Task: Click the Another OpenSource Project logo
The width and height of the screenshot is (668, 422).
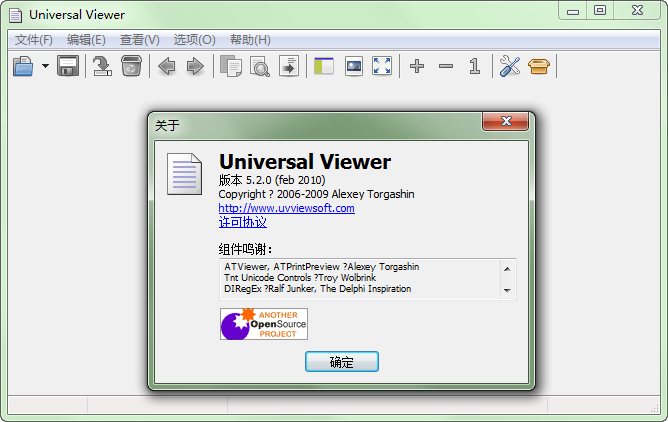Action: point(264,324)
